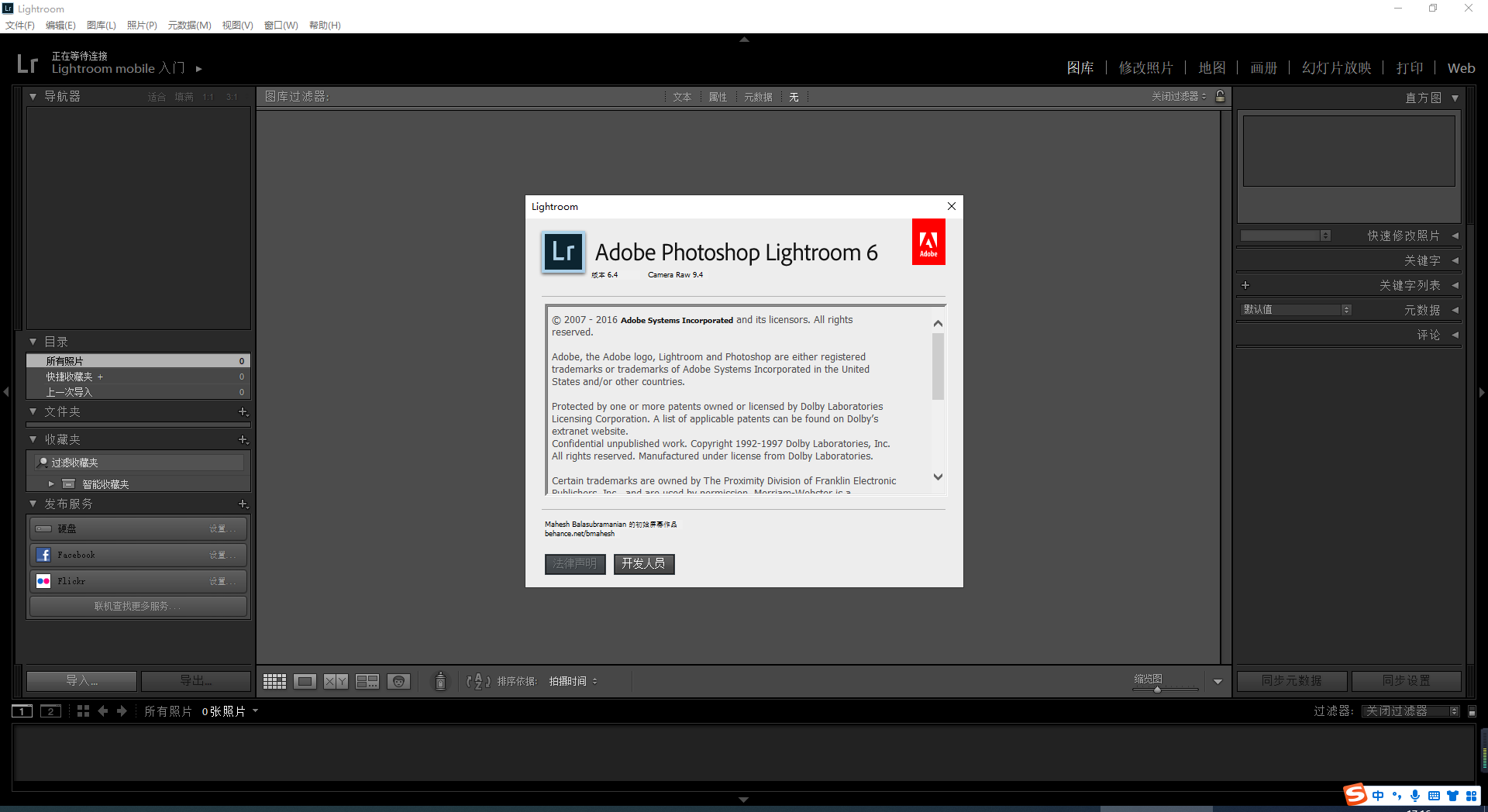This screenshot has width=1488, height=812.
Task: Toggle the filter lock icon
Action: tap(1220, 96)
